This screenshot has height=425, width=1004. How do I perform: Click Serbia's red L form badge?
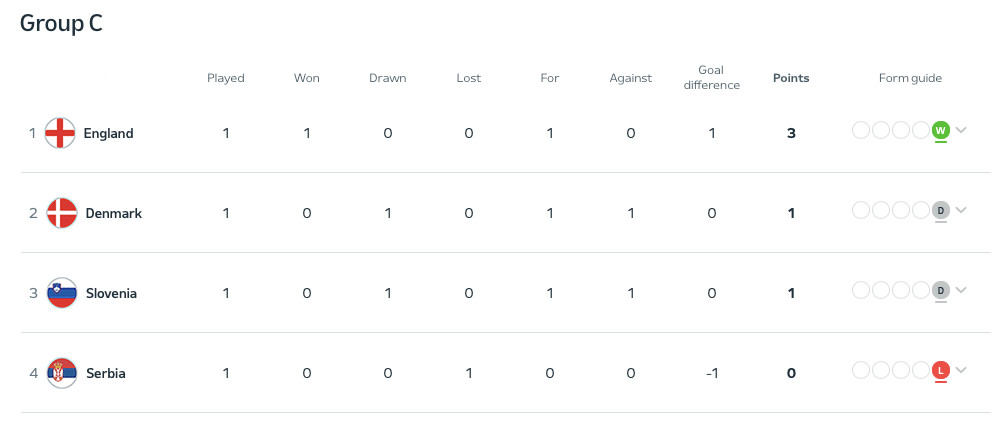click(940, 370)
